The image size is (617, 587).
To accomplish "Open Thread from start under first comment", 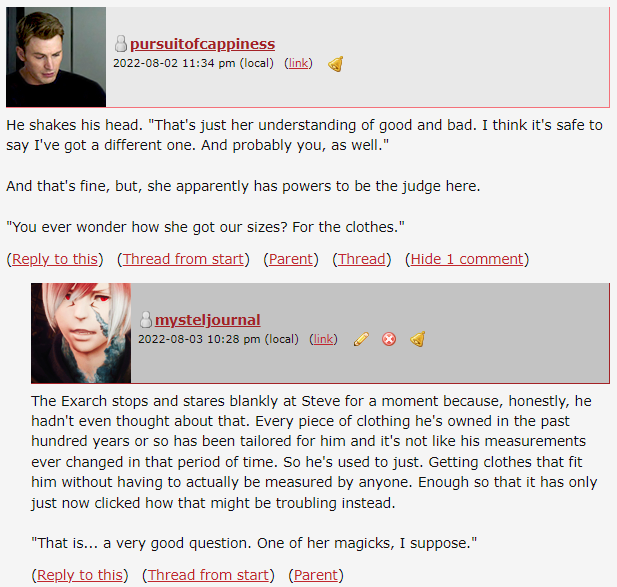I will 183,259.
